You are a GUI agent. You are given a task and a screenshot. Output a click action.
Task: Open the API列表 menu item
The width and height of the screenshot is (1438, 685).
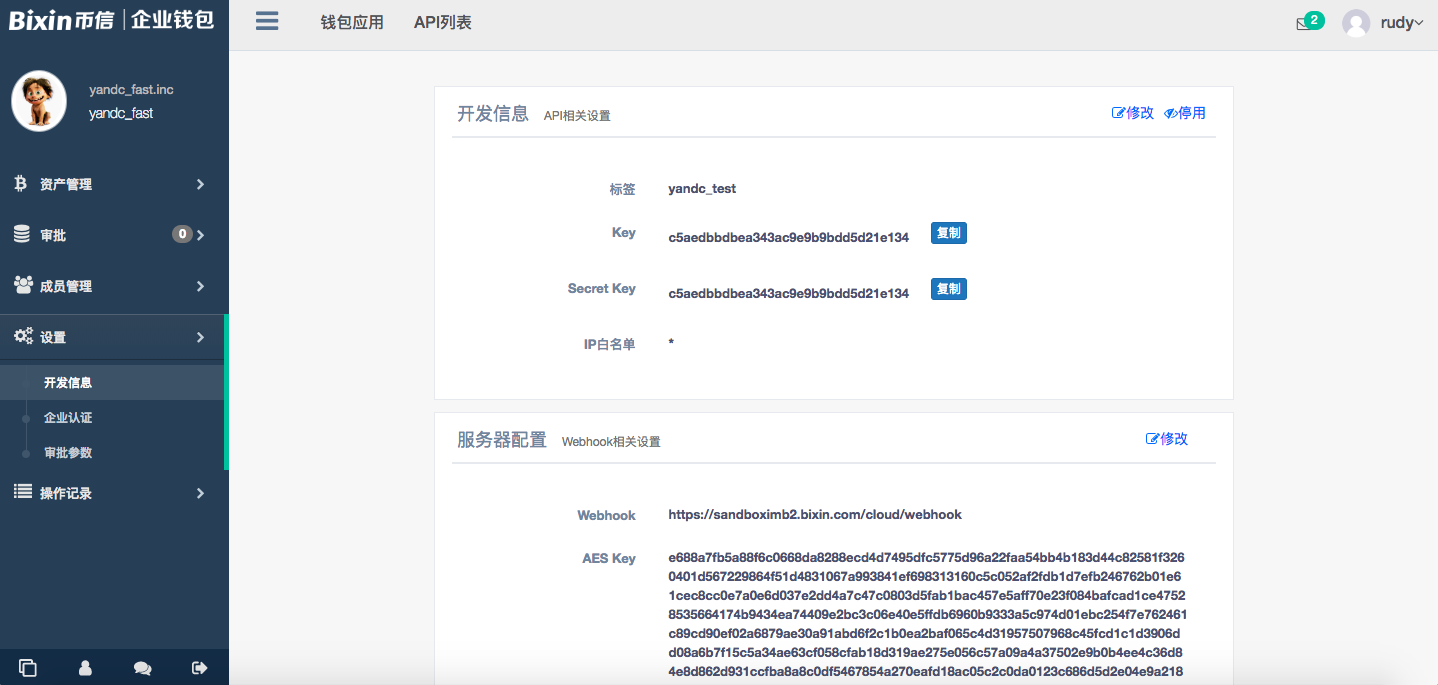pyautogui.click(x=442, y=22)
